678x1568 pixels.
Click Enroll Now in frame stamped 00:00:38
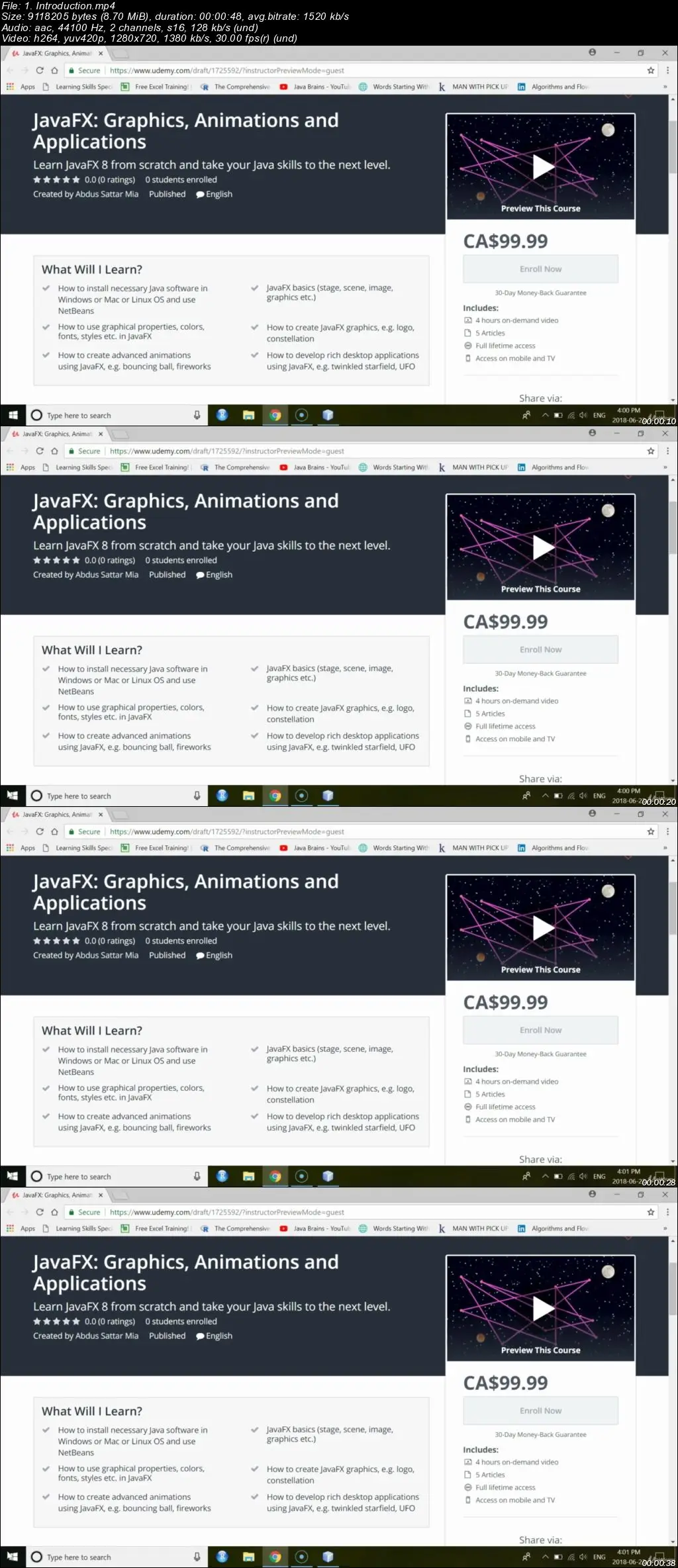click(x=540, y=1411)
